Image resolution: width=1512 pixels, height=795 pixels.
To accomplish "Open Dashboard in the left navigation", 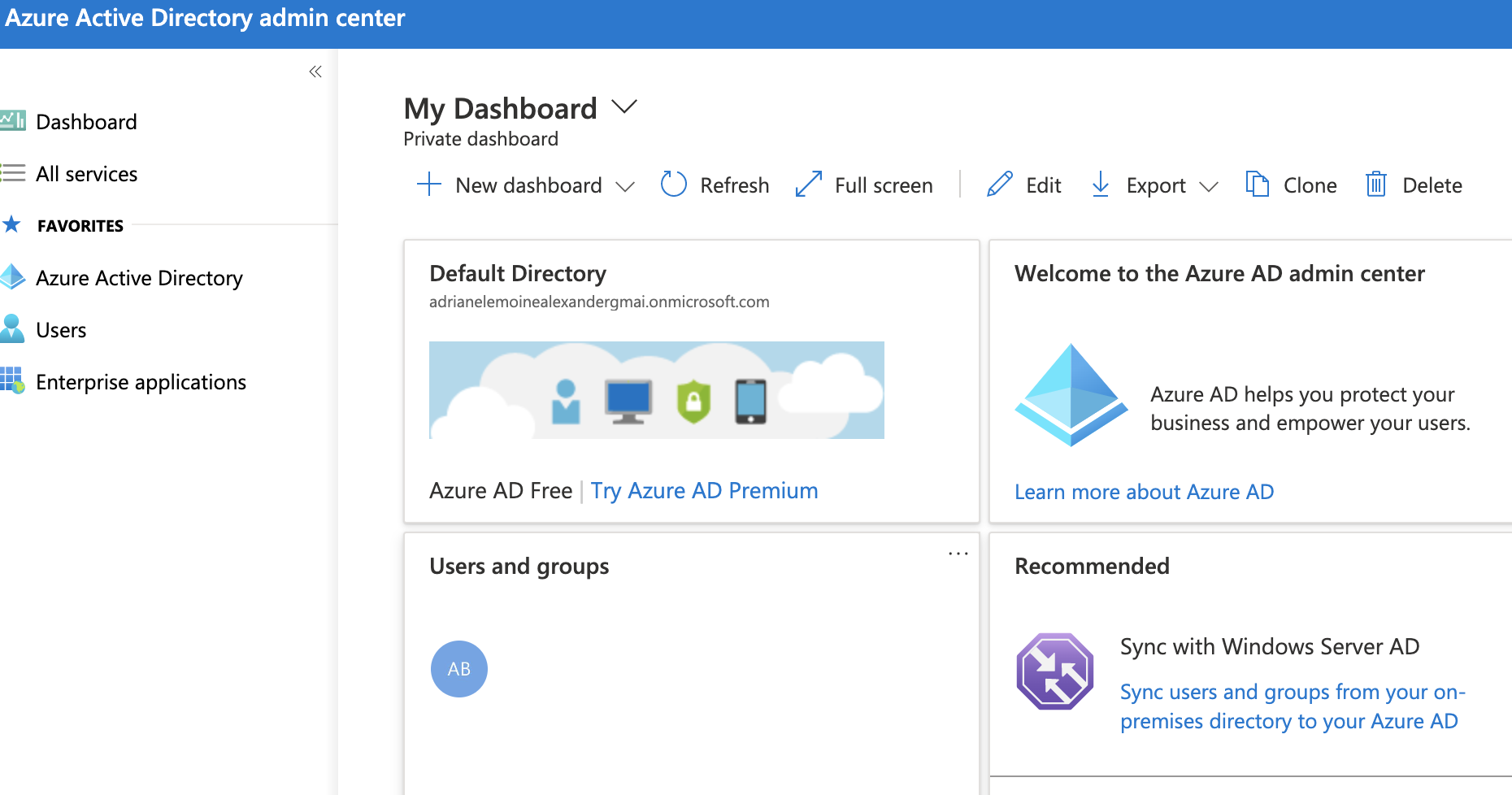I will coord(87,121).
